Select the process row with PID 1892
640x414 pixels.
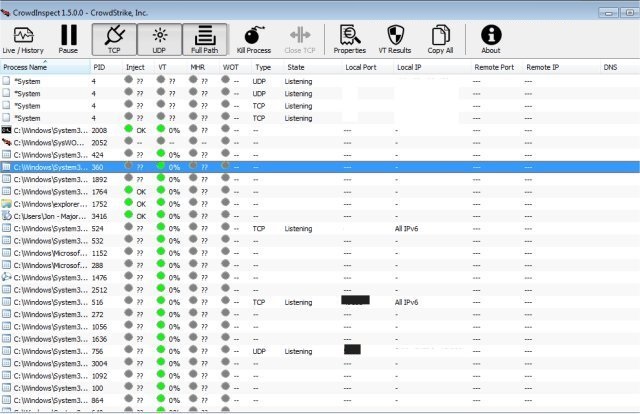pyautogui.click(x=320, y=179)
